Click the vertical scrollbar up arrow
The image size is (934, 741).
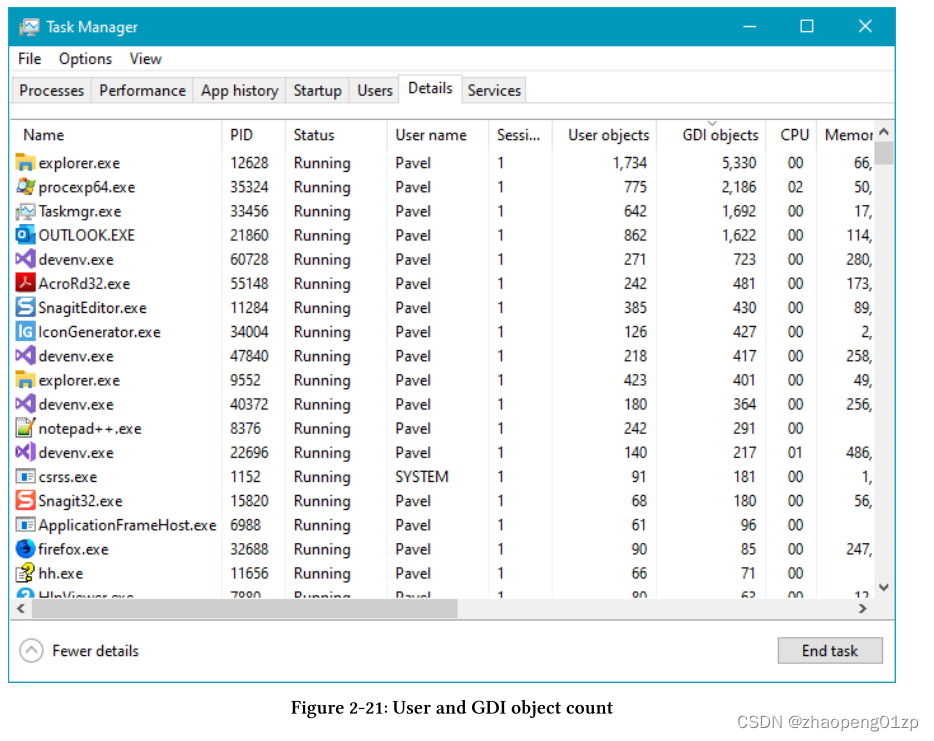pyautogui.click(x=884, y=132)
